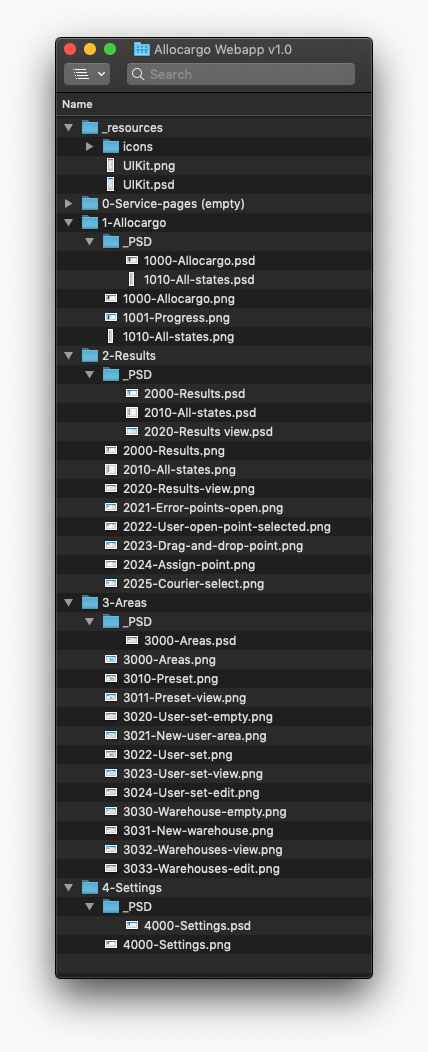428x1052 pixels.
Task: Open the list view options dropdown
Action: point(87,74)
